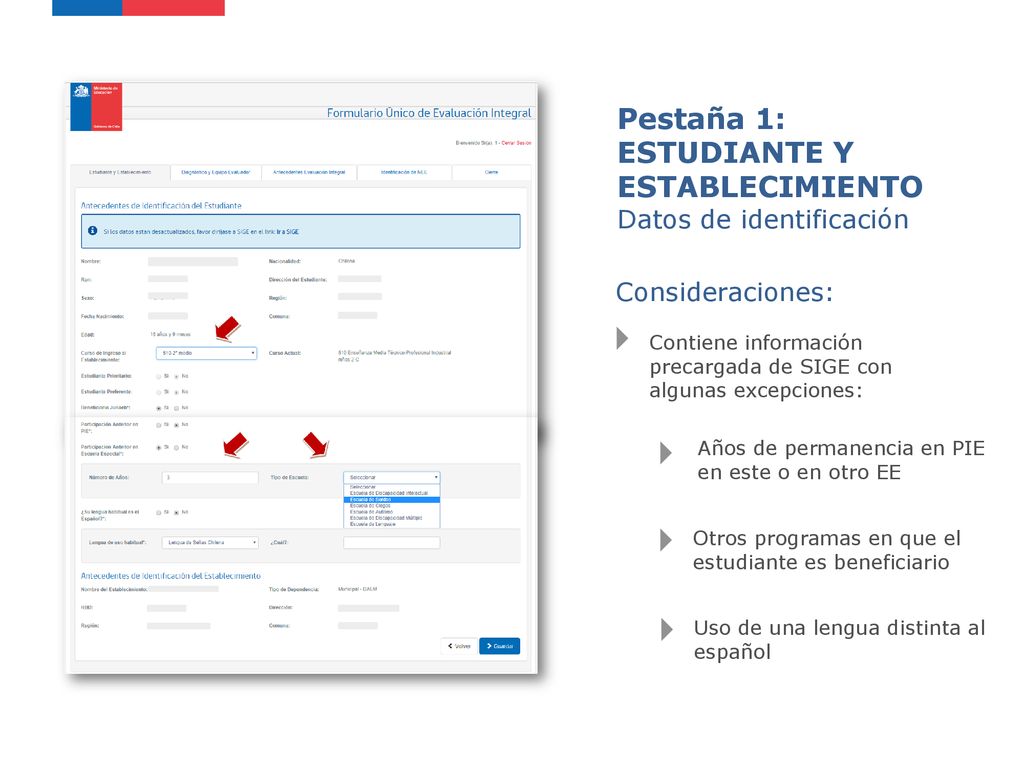Go to 'Identificación de NEE' tab
1024x768 pixels.
pos(404,172)
